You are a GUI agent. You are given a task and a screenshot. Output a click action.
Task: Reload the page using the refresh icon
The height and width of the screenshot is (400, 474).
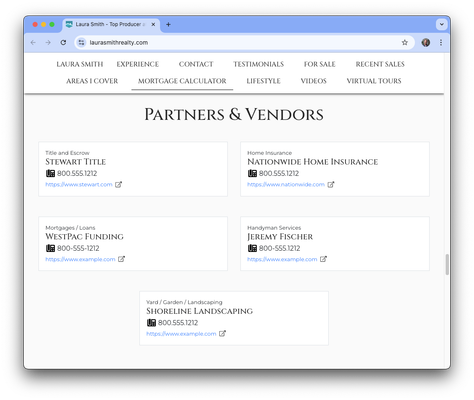(63, 42)
